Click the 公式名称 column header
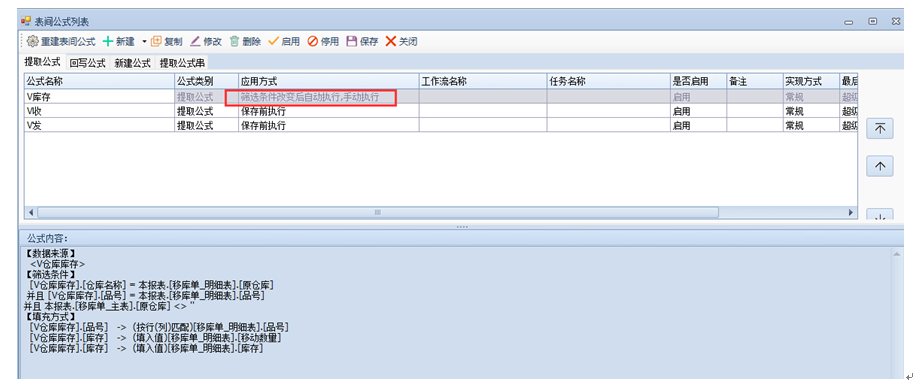This screenshot has height=385, width=923. (x=99, y=81)
